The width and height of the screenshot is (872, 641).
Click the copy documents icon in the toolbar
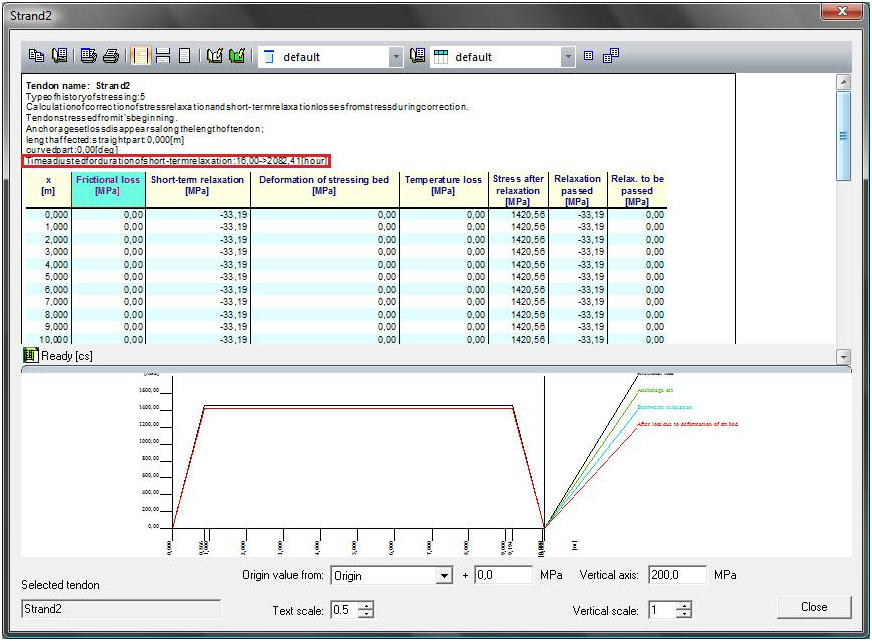37,56
